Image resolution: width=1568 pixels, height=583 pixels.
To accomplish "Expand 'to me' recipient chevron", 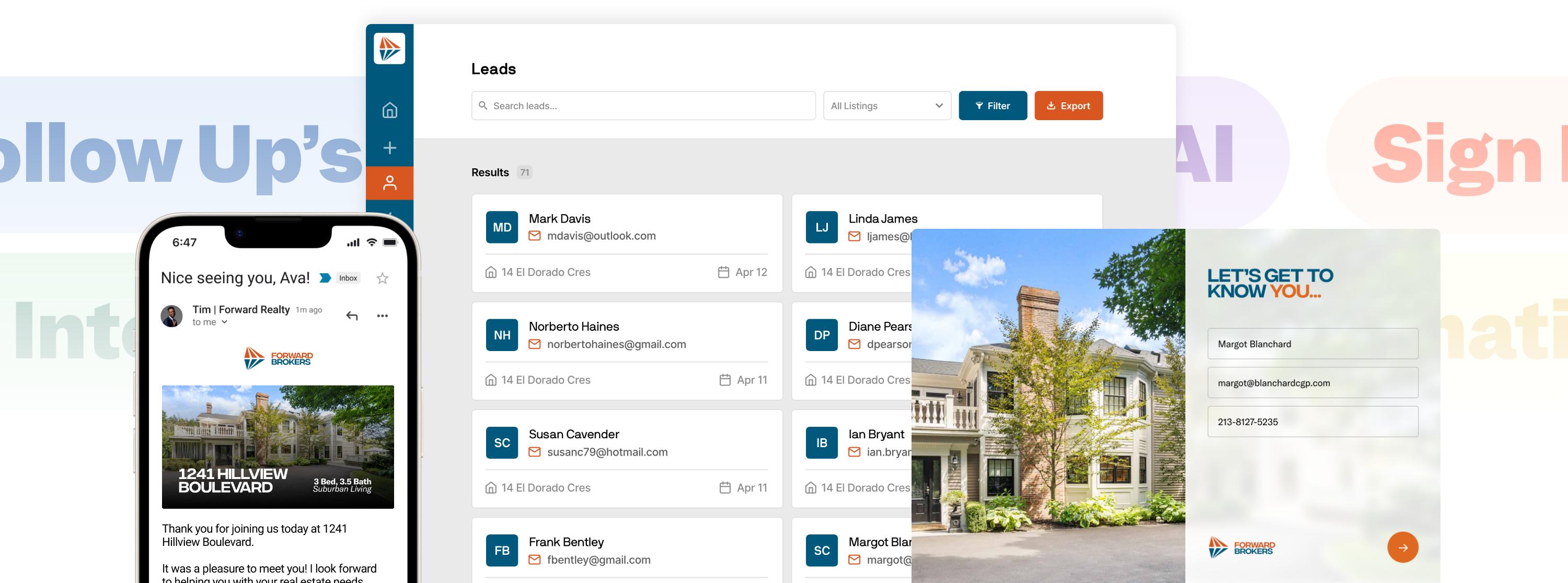I will click(225, 322).
